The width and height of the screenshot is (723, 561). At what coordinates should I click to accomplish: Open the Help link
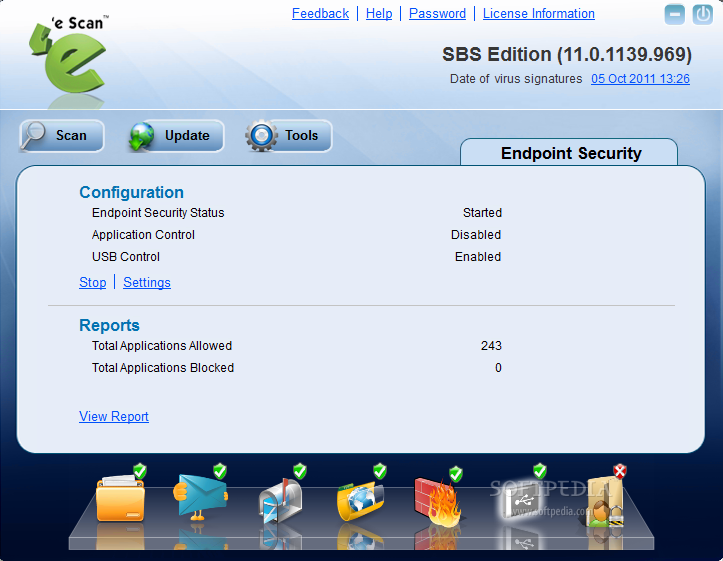click(x=379, y=14)
